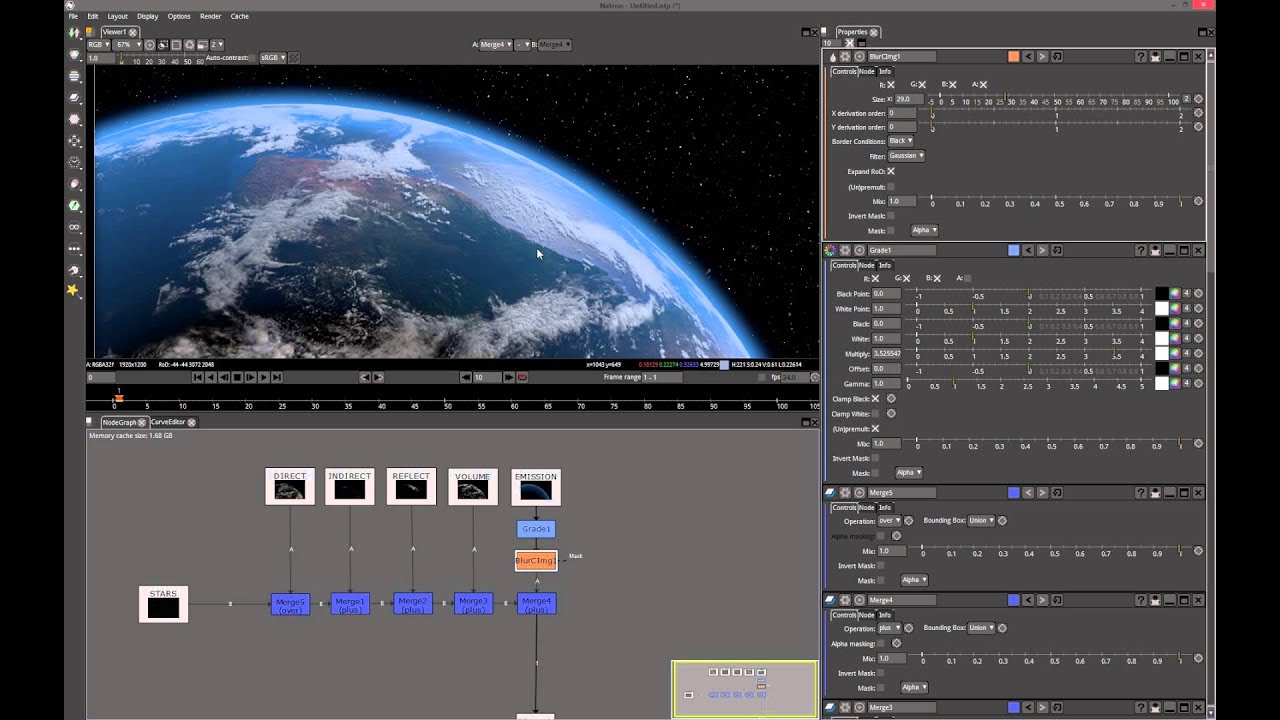
Task: Click the Size keyframe diamond button
Action: coord(1199,99)
